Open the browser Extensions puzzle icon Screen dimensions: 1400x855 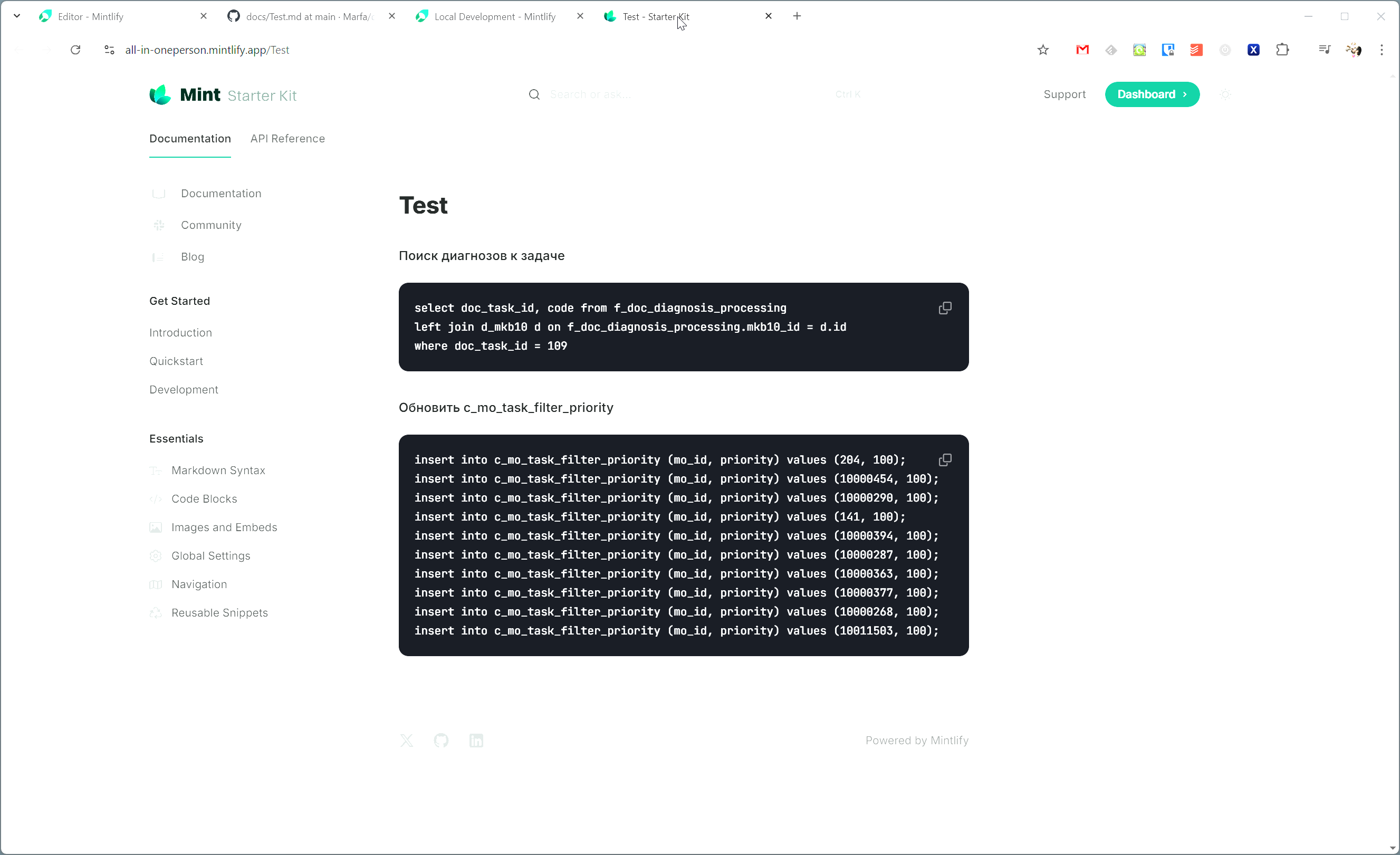point(1282,50)
